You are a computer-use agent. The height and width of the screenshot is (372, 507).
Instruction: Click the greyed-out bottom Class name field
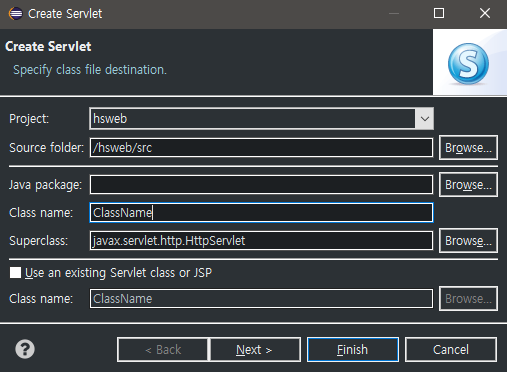261,299
